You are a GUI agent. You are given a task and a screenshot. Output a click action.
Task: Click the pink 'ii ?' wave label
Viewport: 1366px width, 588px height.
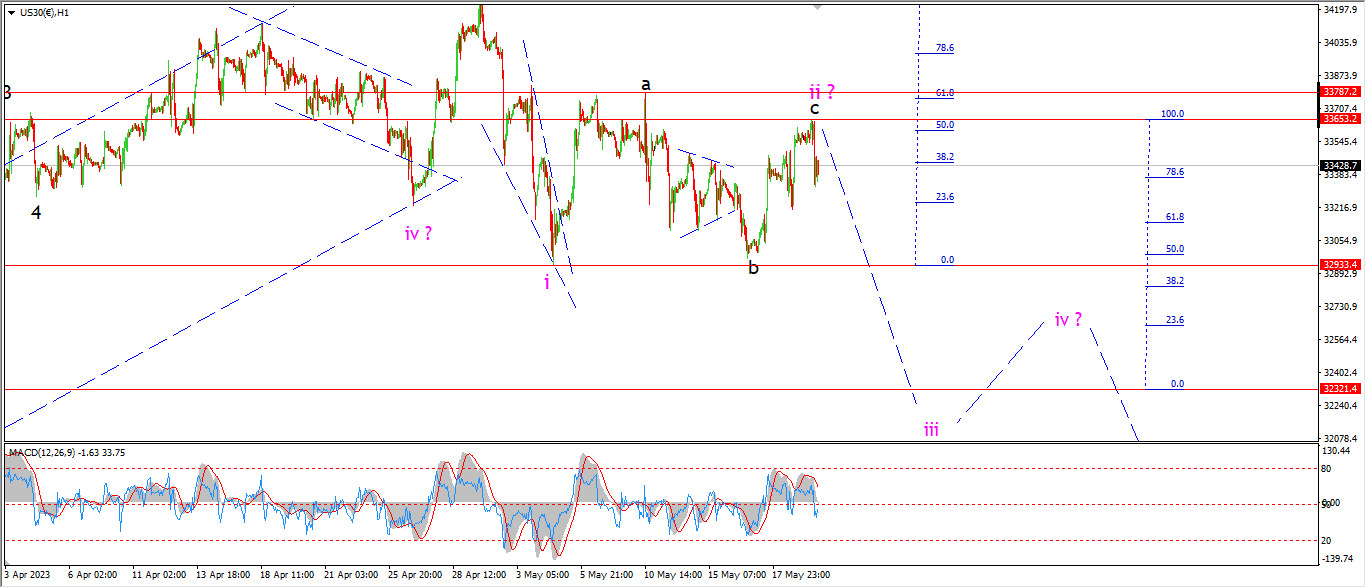coord(821,91)
